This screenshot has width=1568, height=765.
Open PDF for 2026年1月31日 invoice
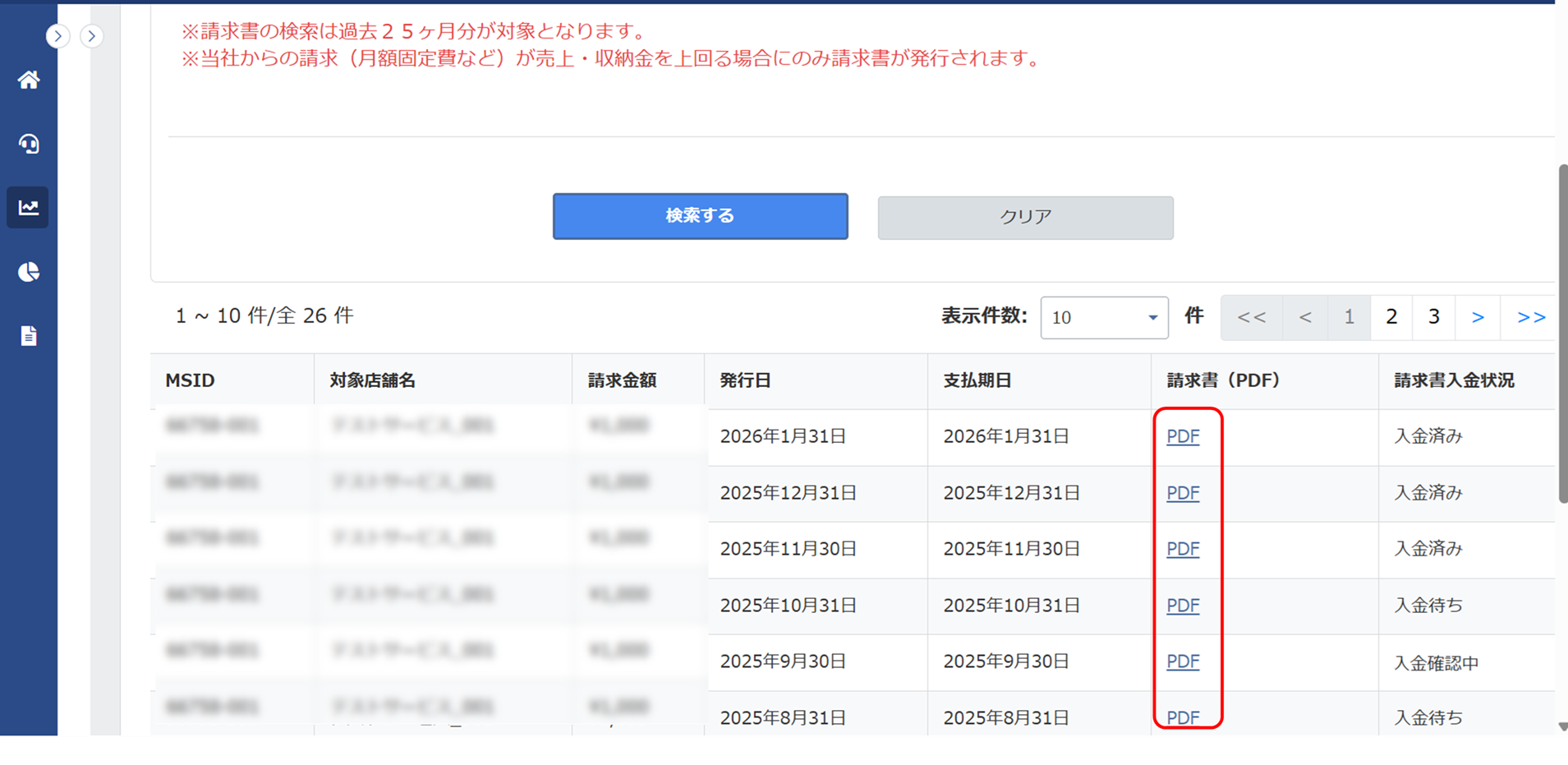click(1183, 436)
